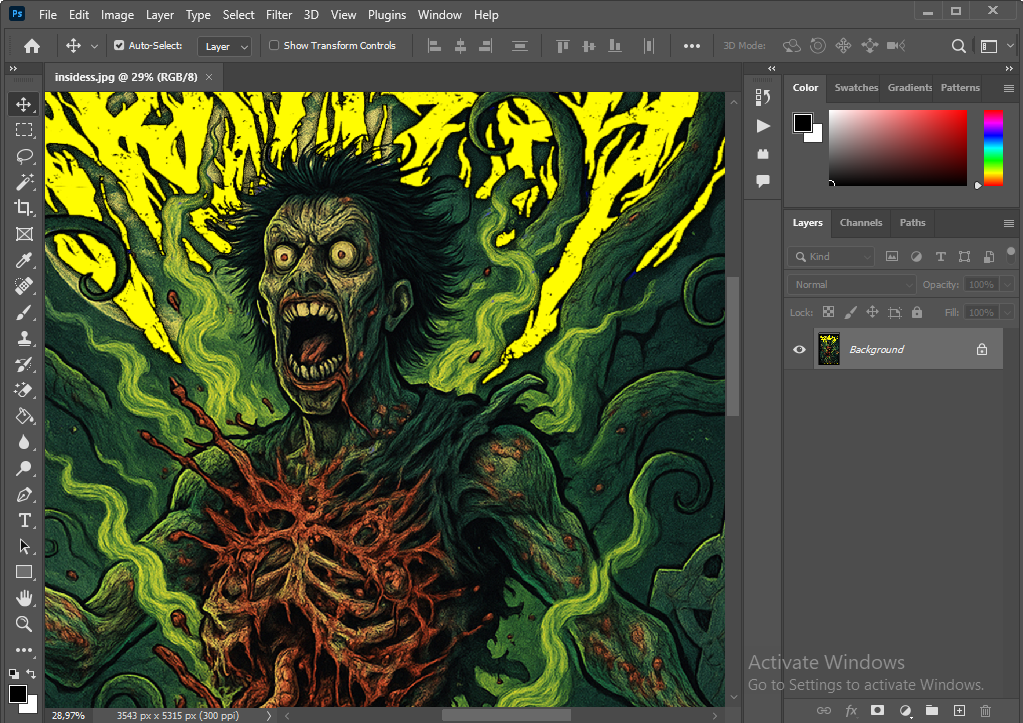Disable the Auto-Select checkbox
This screenshot has width=1023, height=723.
(120, 46)
